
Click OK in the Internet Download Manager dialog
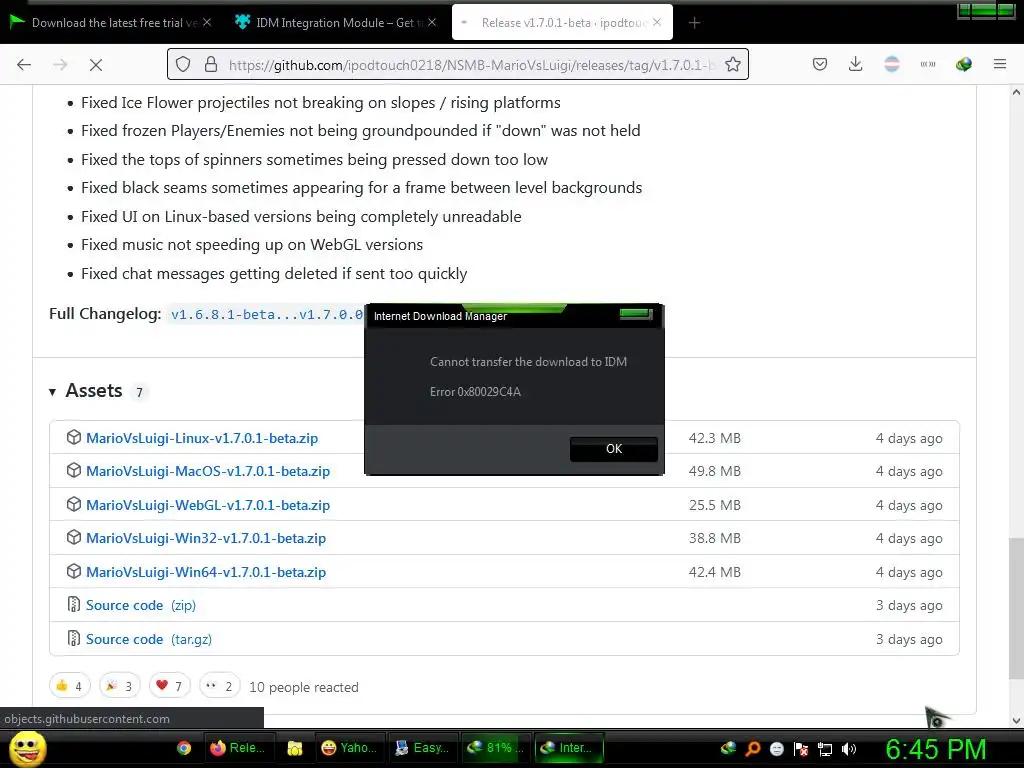pos(613,449)
